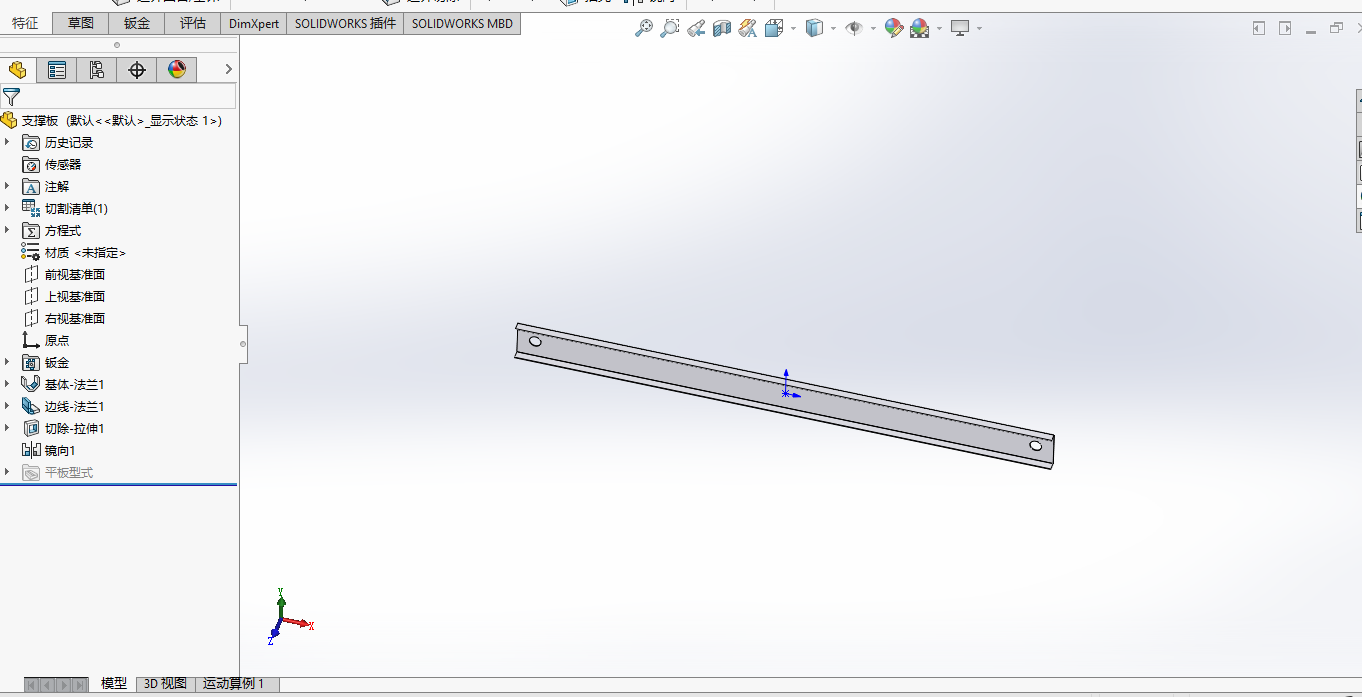Screen dimensions: 1362x697
Task: Click the Zoom to Fit icon
Action: click(644, 28)
